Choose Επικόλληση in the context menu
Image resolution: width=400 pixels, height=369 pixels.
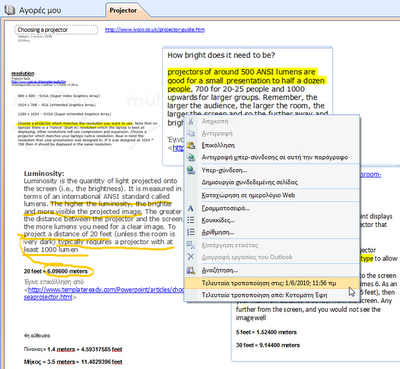[271, 145]
